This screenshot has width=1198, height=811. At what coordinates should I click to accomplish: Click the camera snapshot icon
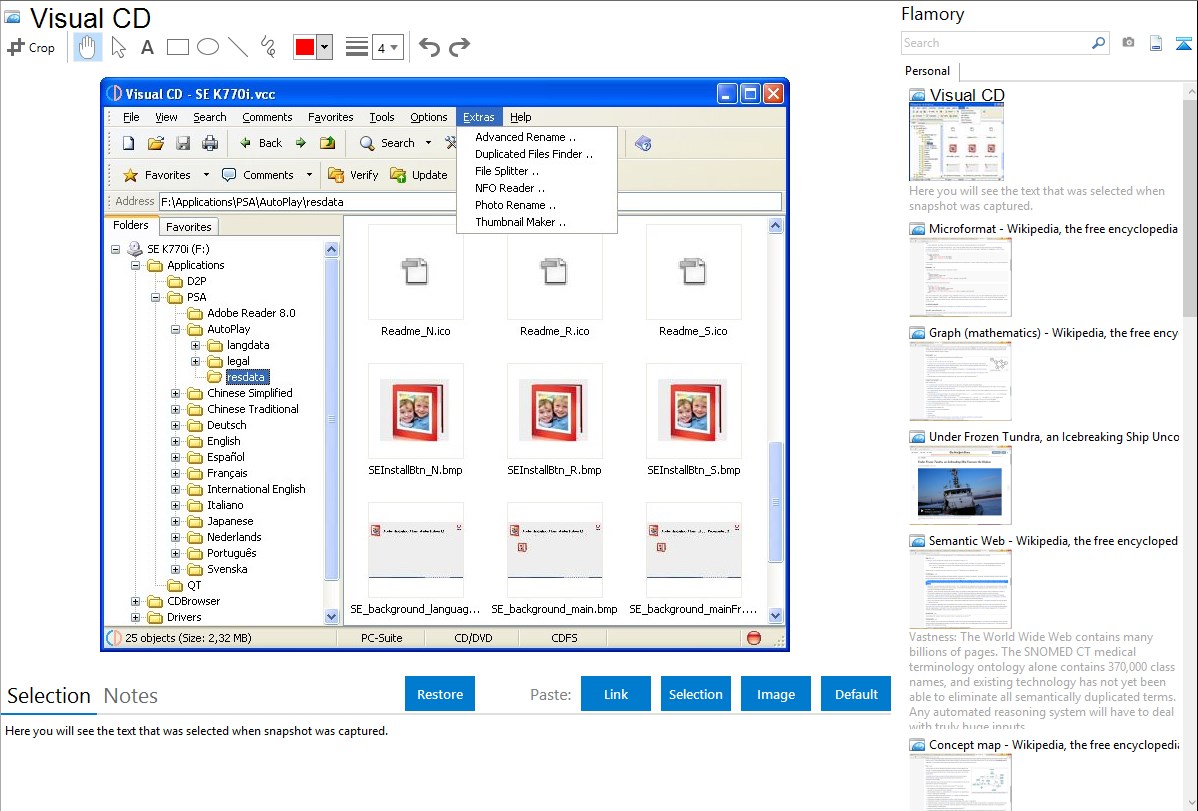pos(1128,43)
